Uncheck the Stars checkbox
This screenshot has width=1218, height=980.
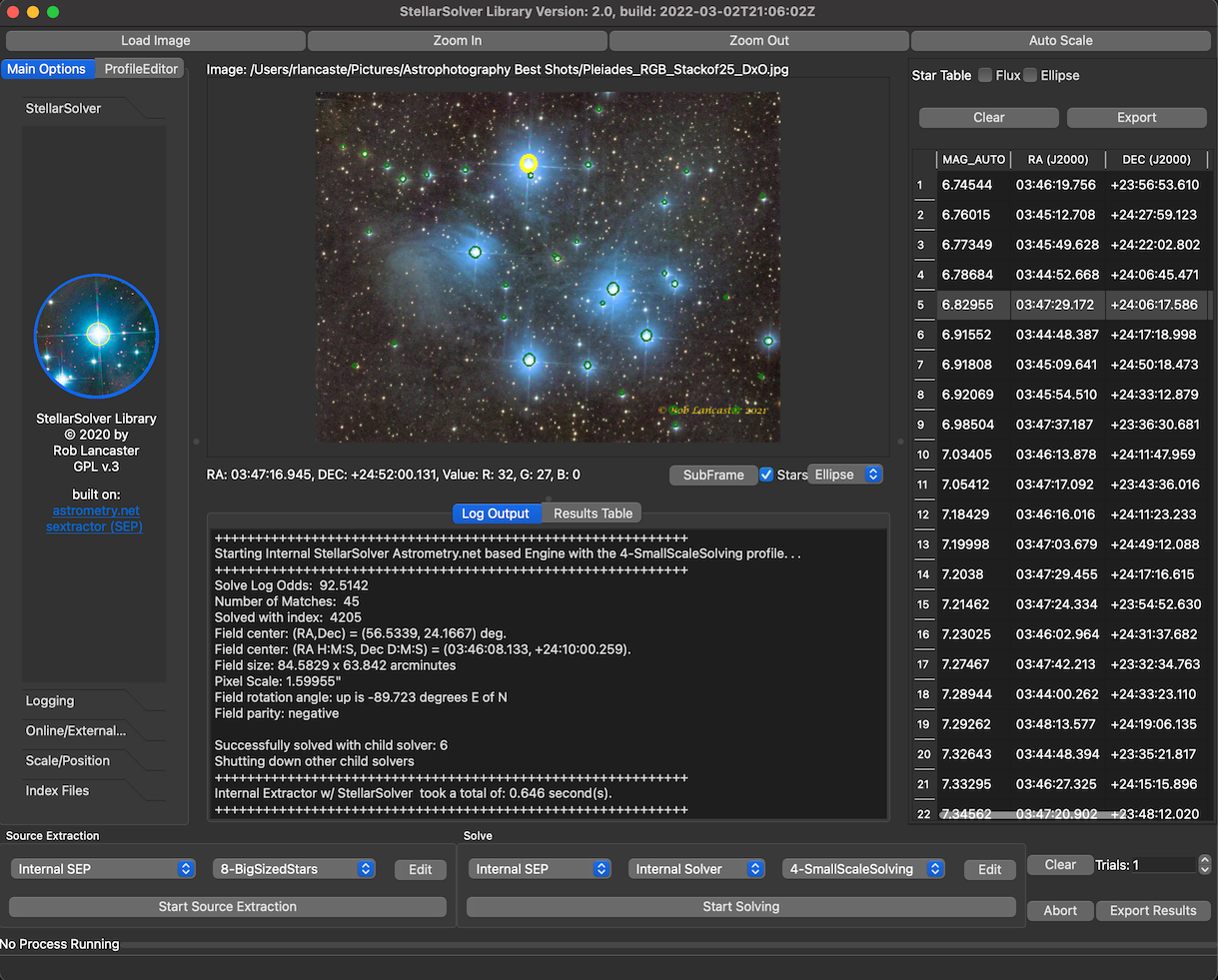tap(766, 475)
